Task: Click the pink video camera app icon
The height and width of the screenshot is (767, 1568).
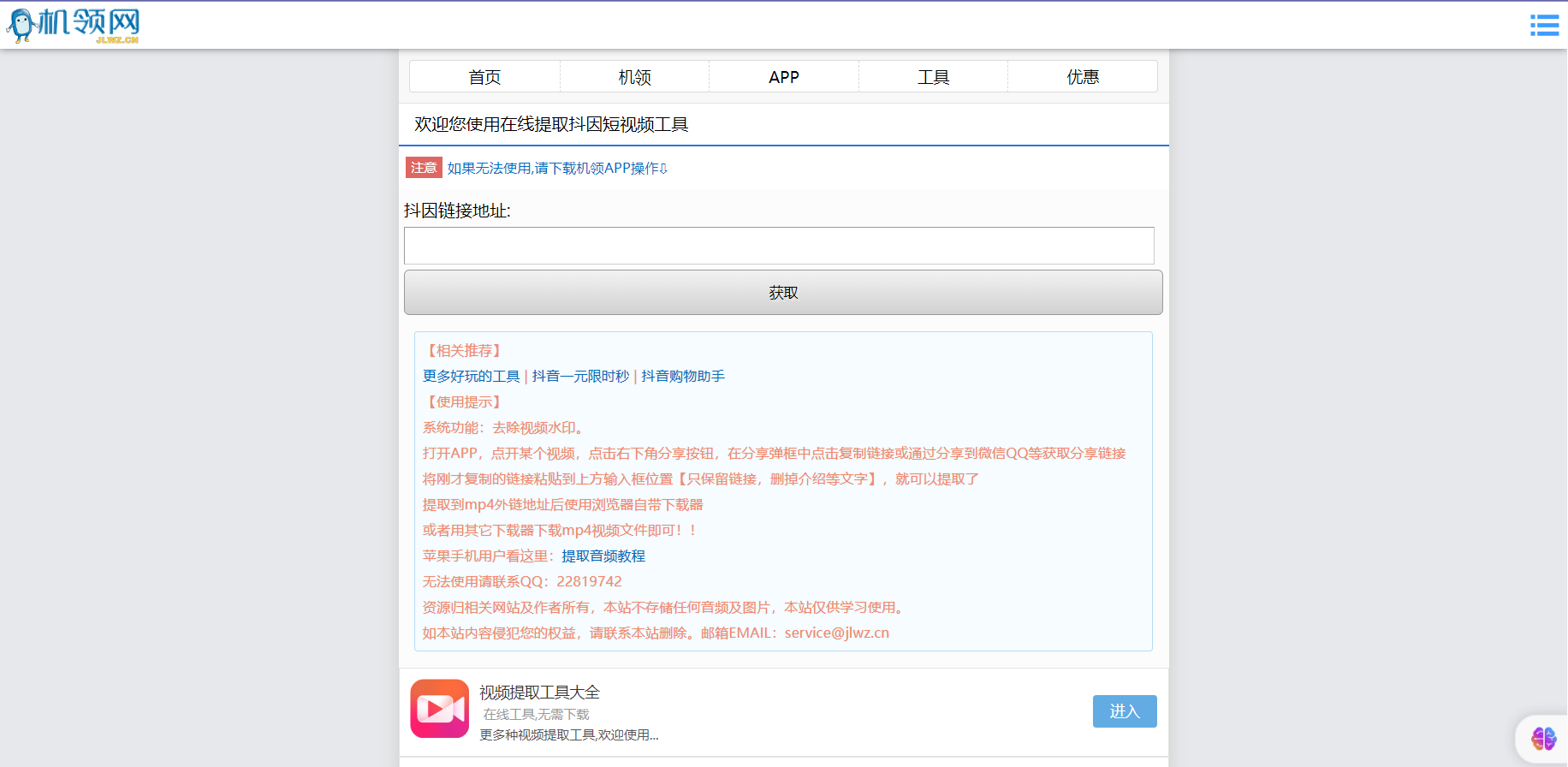Action: [439, 709]
